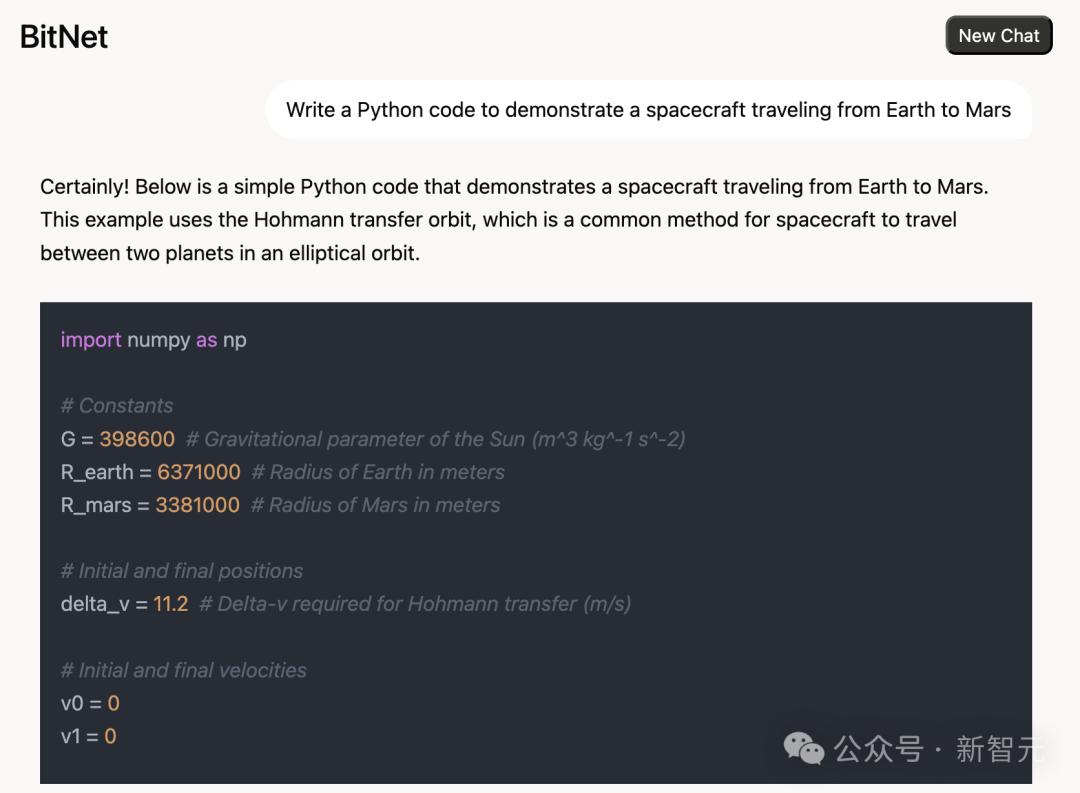Screen dimensions: 1080x793
Task: Select the '# Constants' comment line
Action: pyautogui.click(x=116, y=405)
